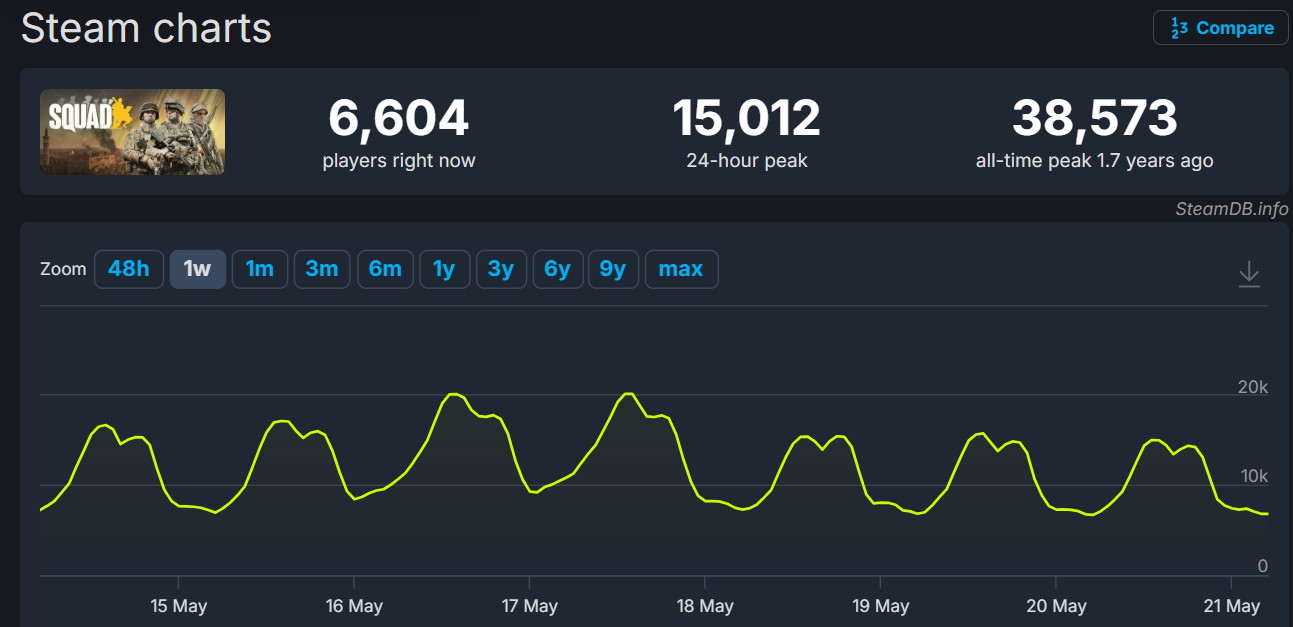
Task: Click the 17 May axis label
Action: click(529, 606)
